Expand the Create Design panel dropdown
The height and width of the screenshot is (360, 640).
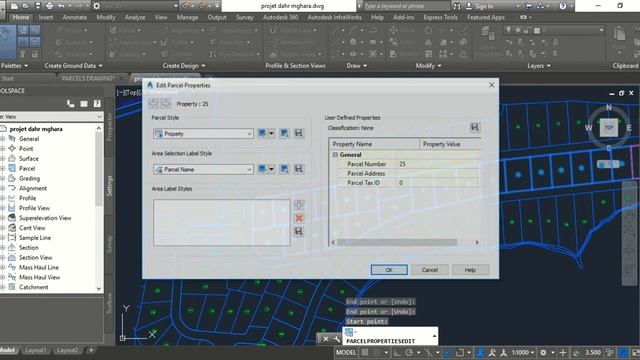184,66
